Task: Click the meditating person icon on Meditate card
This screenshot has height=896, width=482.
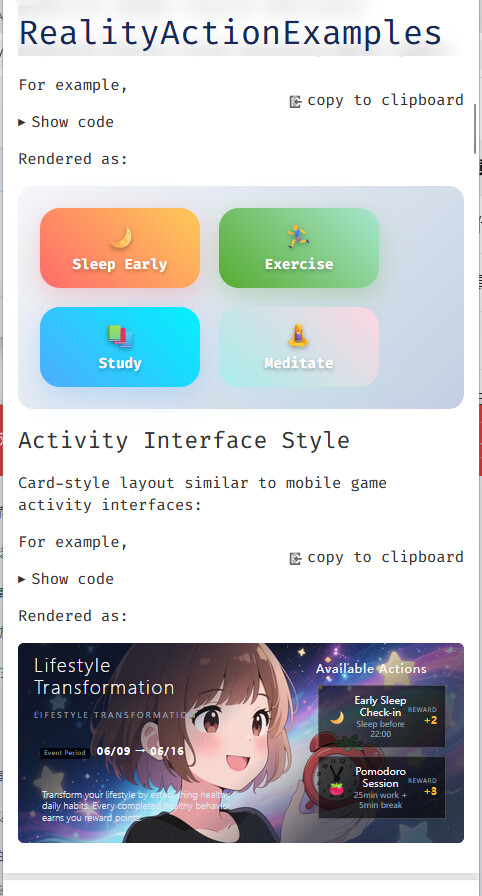Action: (298, 336)
